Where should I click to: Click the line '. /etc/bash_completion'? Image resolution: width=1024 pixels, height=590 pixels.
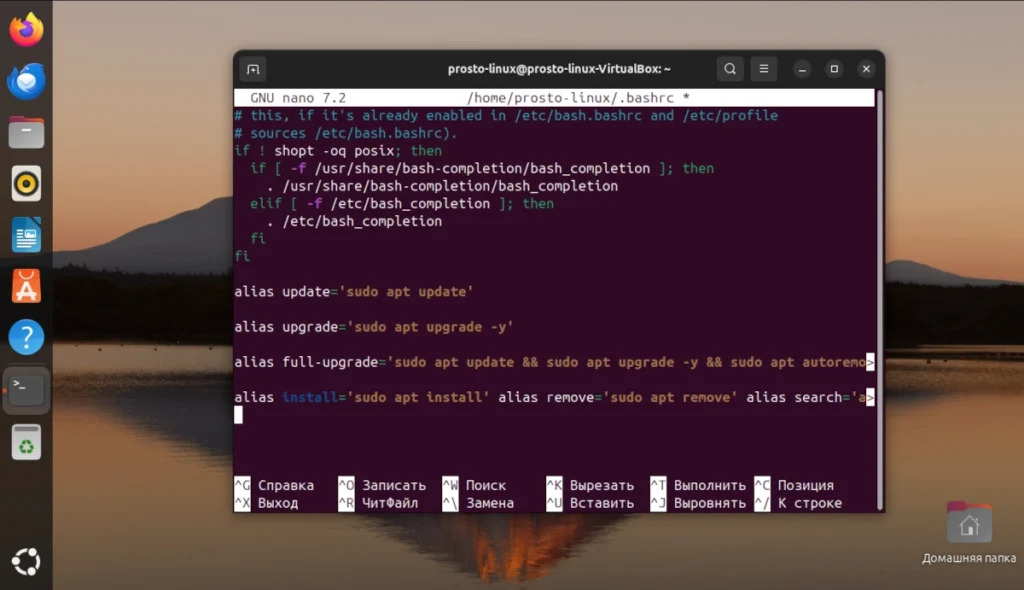pyautogui.click(x=354, y=221)
